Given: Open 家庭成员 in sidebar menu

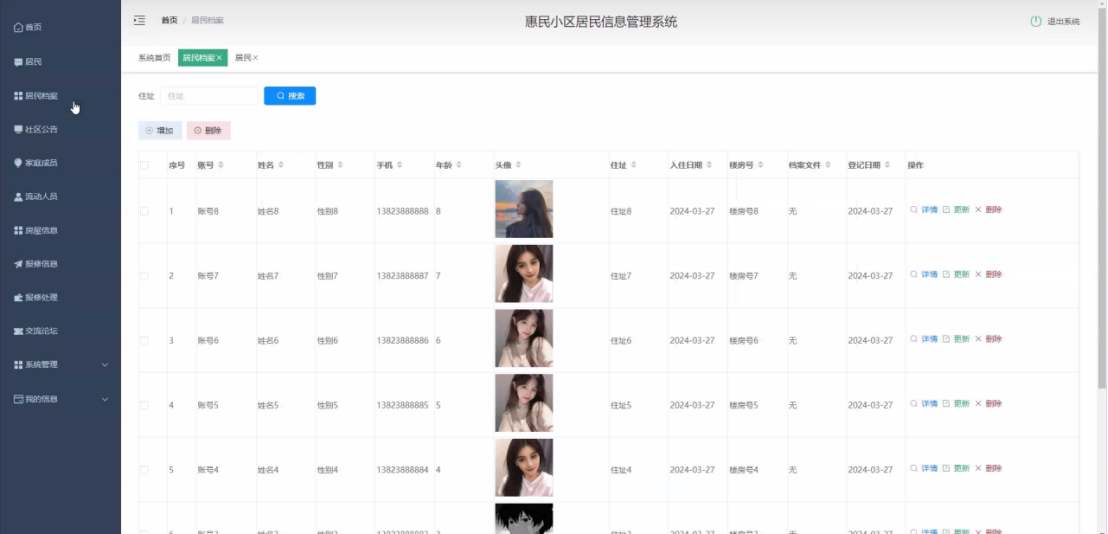Looking at the screenshot, I should (41, 162).
